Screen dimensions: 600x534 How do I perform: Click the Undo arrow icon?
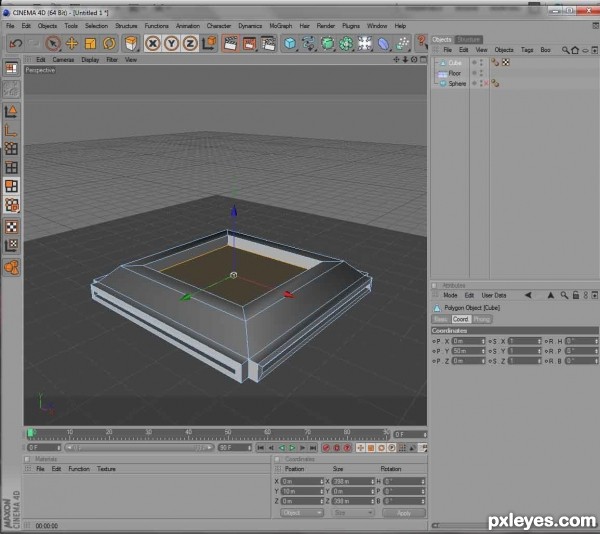(16, 43)
